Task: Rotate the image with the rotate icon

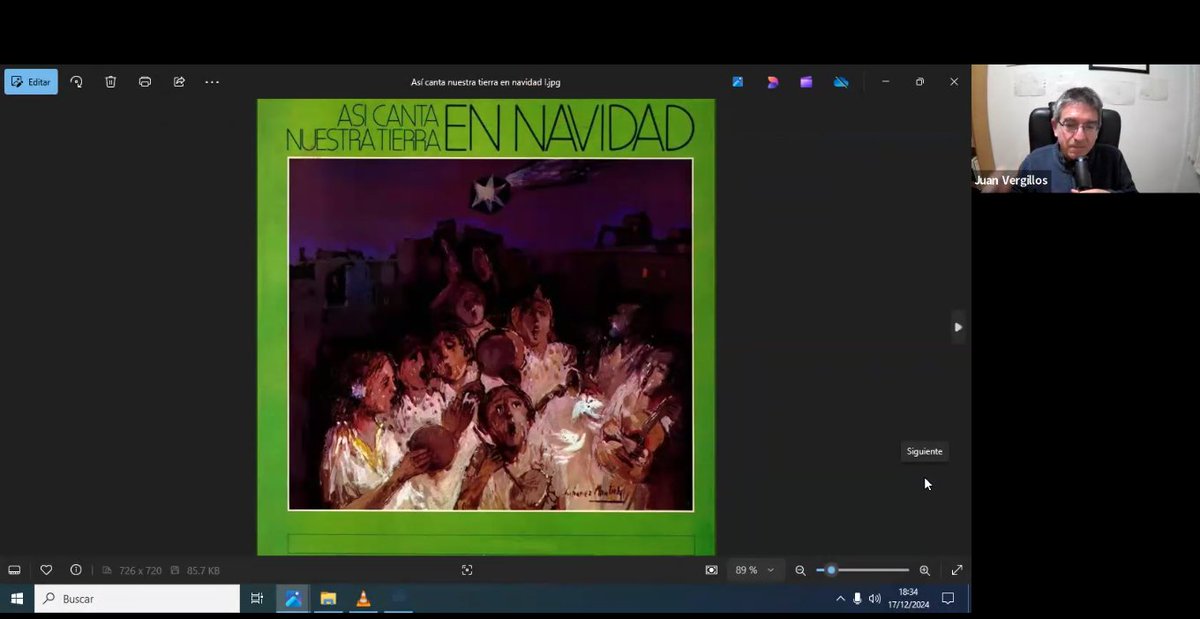Action: tap(76, 82)
